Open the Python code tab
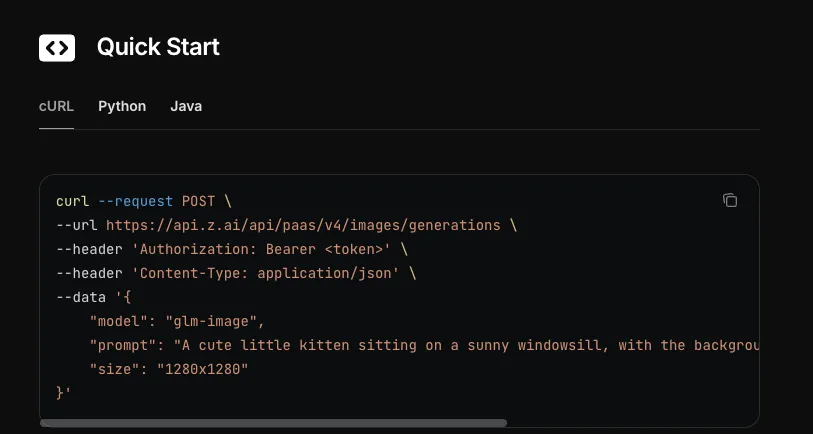Screen dimensions: 813x434 (122, 106)
